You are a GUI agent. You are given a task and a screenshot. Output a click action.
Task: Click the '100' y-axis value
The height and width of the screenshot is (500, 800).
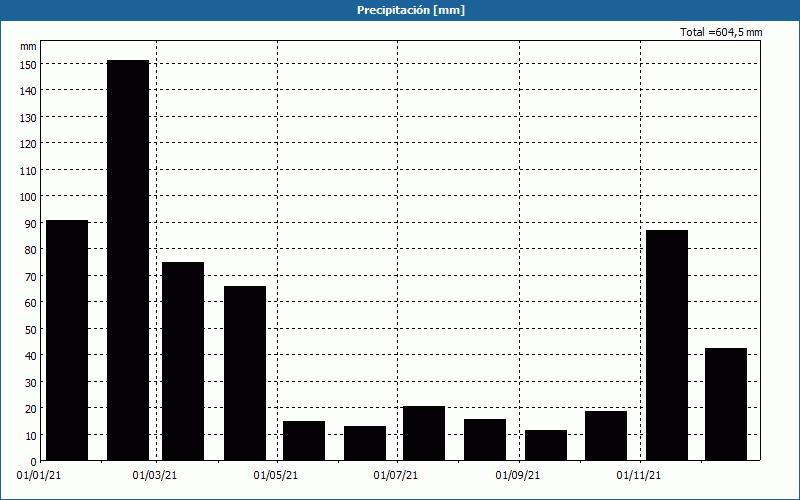point(28,197)
